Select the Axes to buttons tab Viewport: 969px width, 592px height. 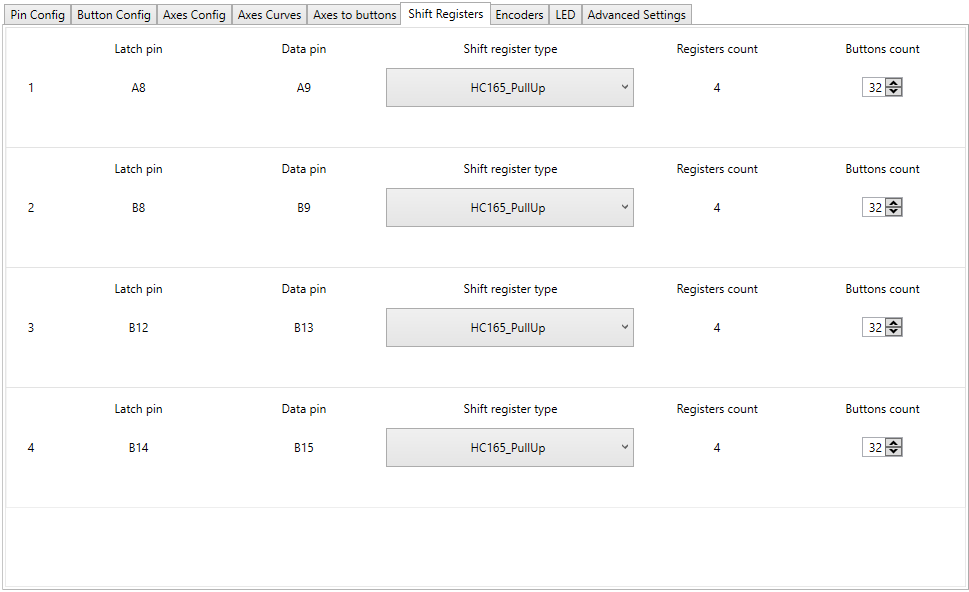(x=355, y=15)
